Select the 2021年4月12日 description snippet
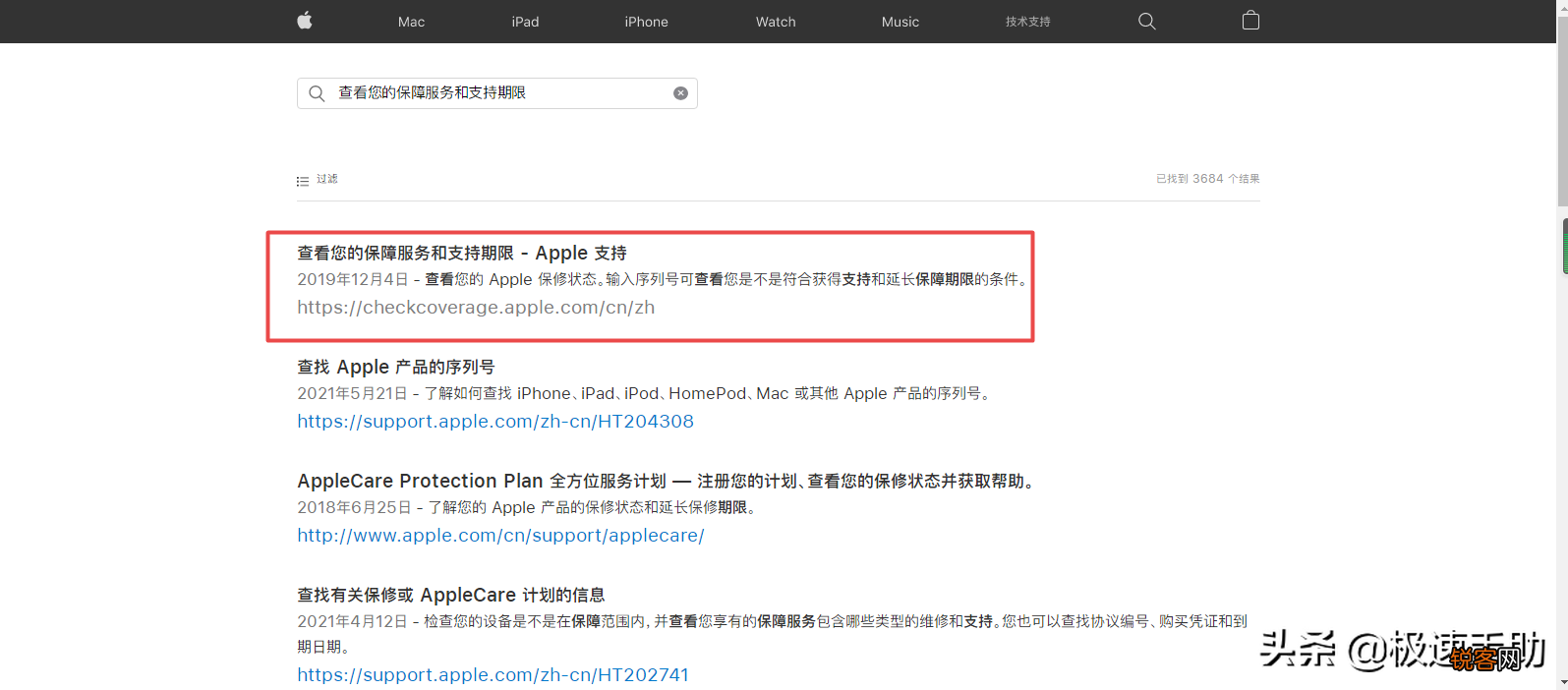 pos(772,633)
